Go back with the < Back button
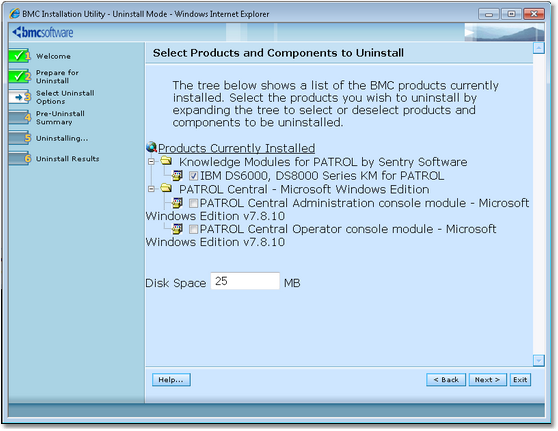This screenshot has width=558, height=431. point(446,379)
